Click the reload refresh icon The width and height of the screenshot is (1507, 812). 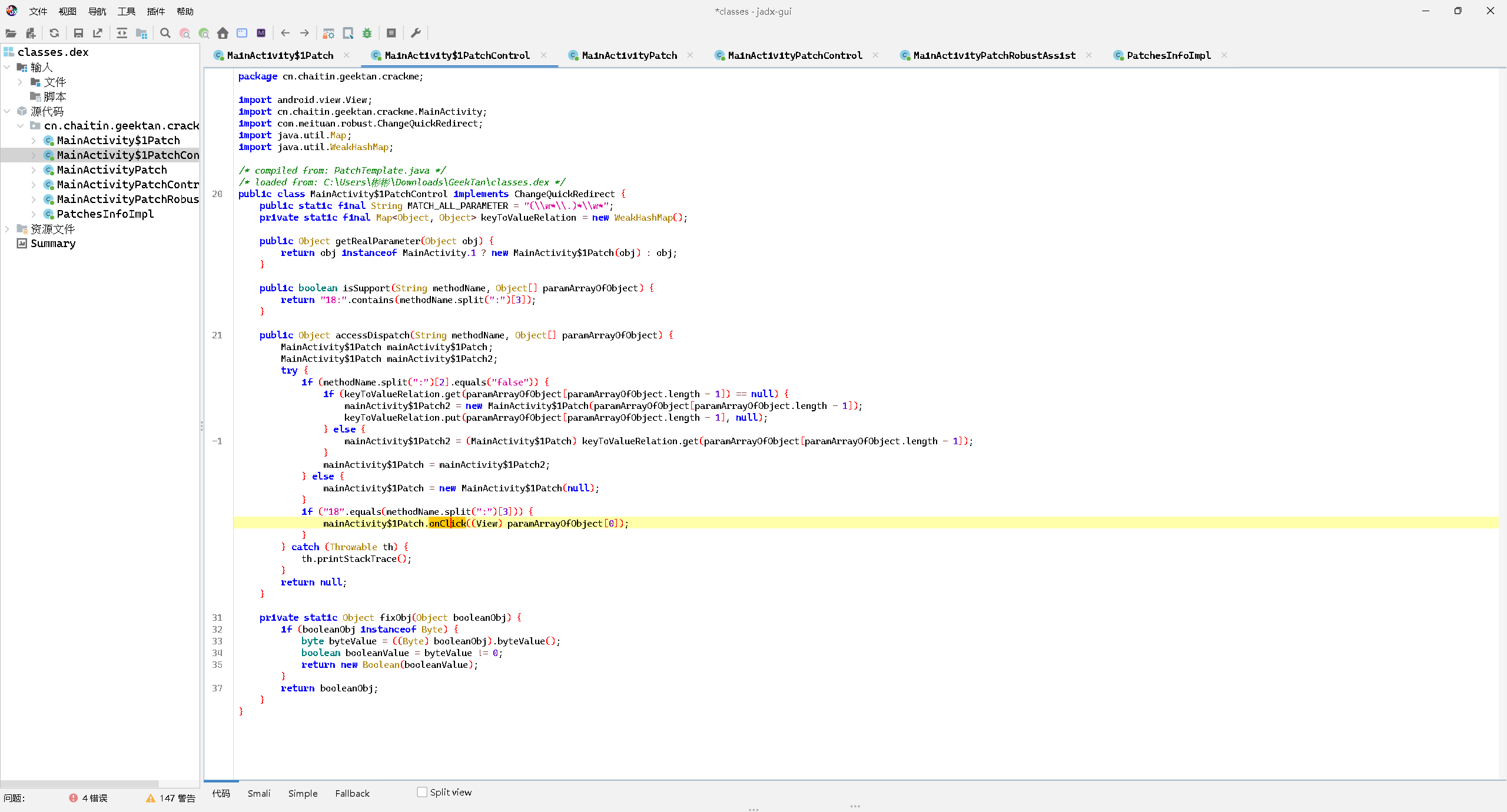pos(54,34)
